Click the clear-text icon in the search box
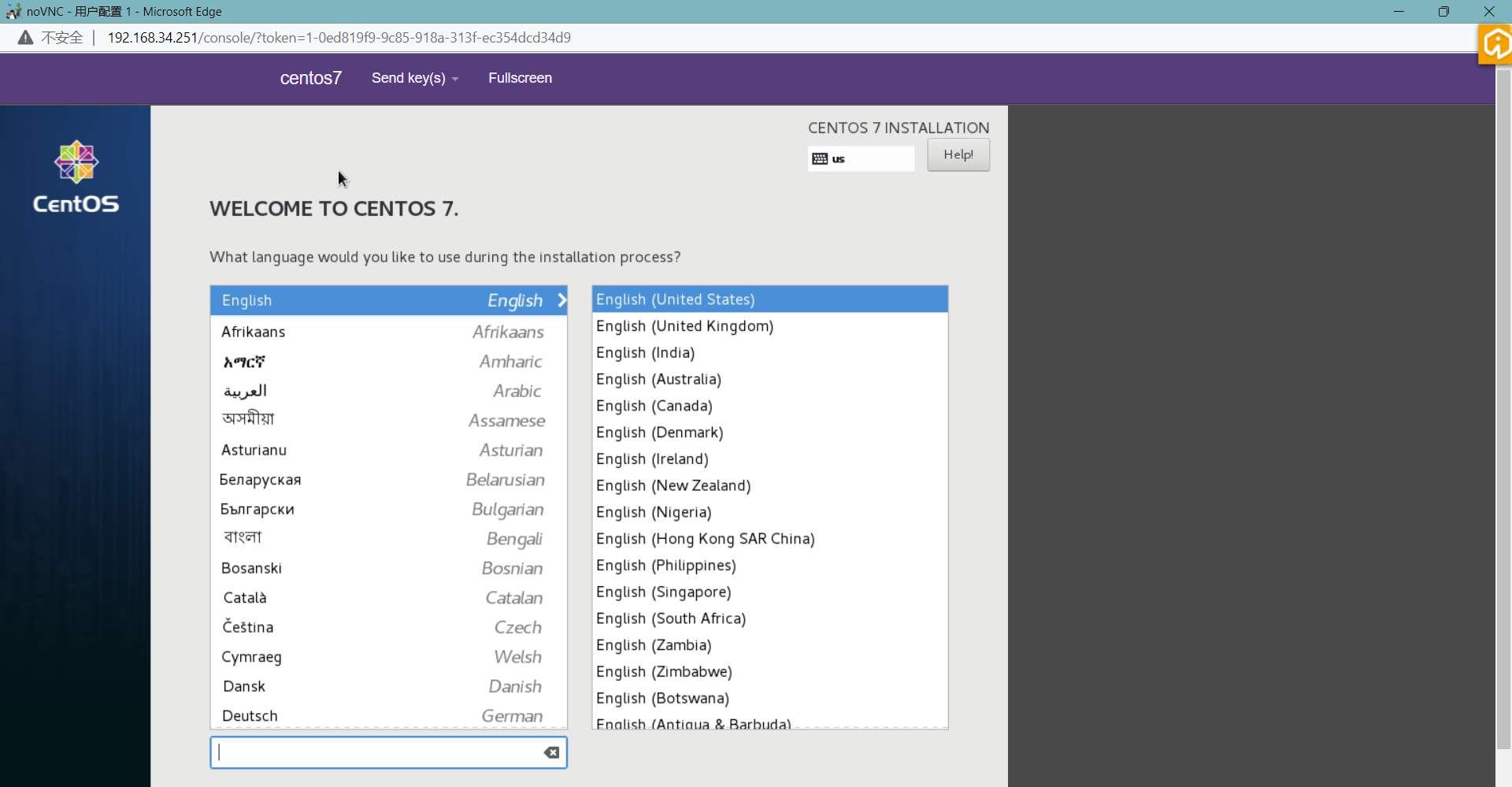 pos(551,752)
